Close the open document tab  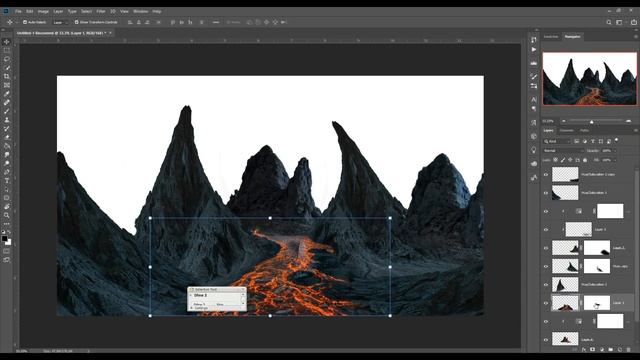coord(110,33)
